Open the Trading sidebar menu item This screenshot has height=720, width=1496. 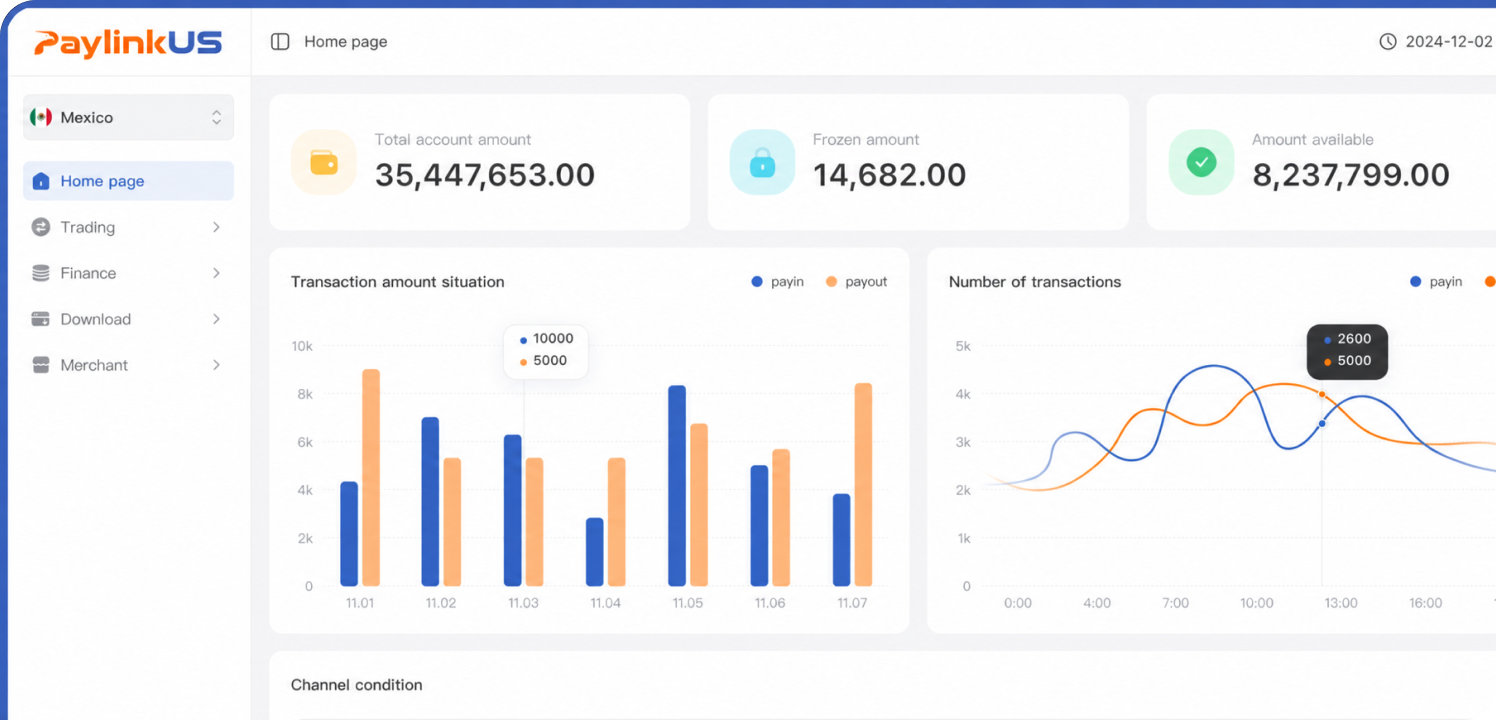128,227
